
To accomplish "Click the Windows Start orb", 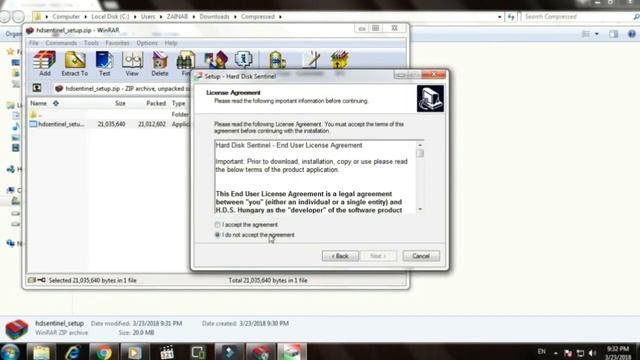I will click(10, 352).
